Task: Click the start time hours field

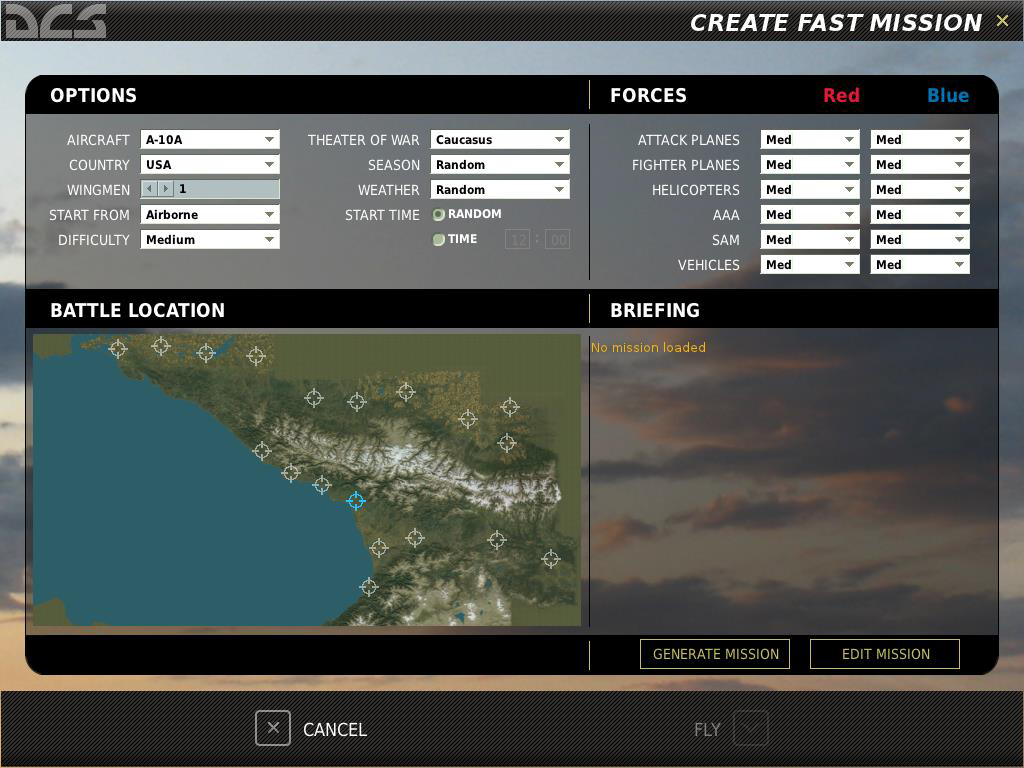Action: point(517,239)
